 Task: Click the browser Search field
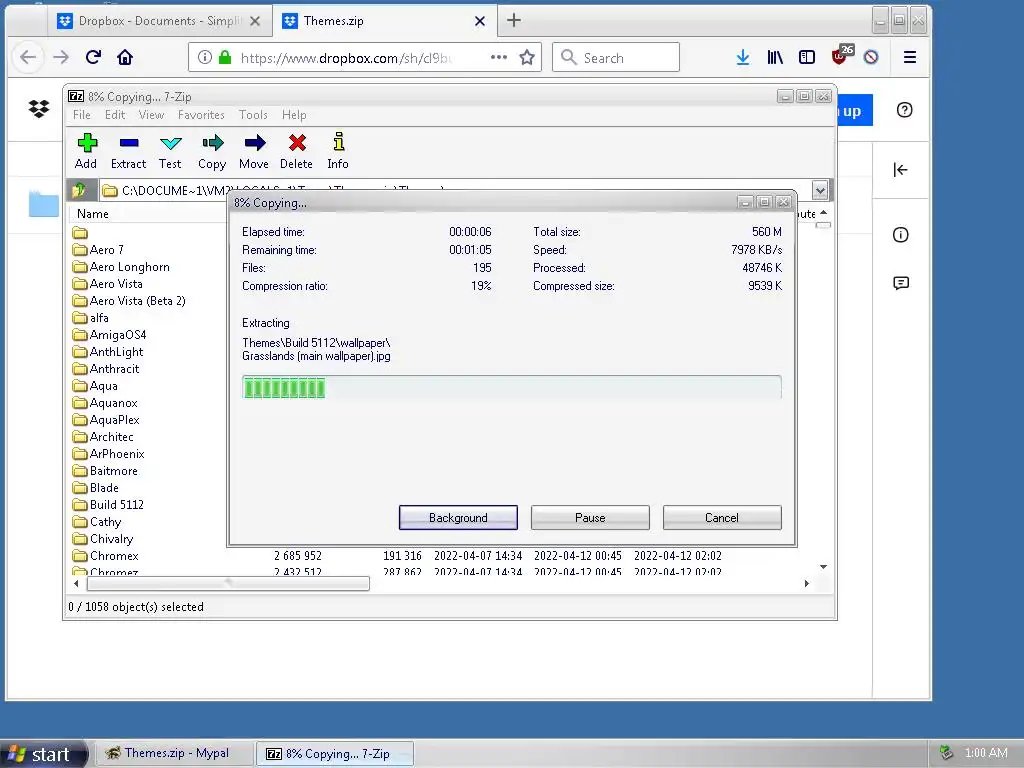coord(616,57)
